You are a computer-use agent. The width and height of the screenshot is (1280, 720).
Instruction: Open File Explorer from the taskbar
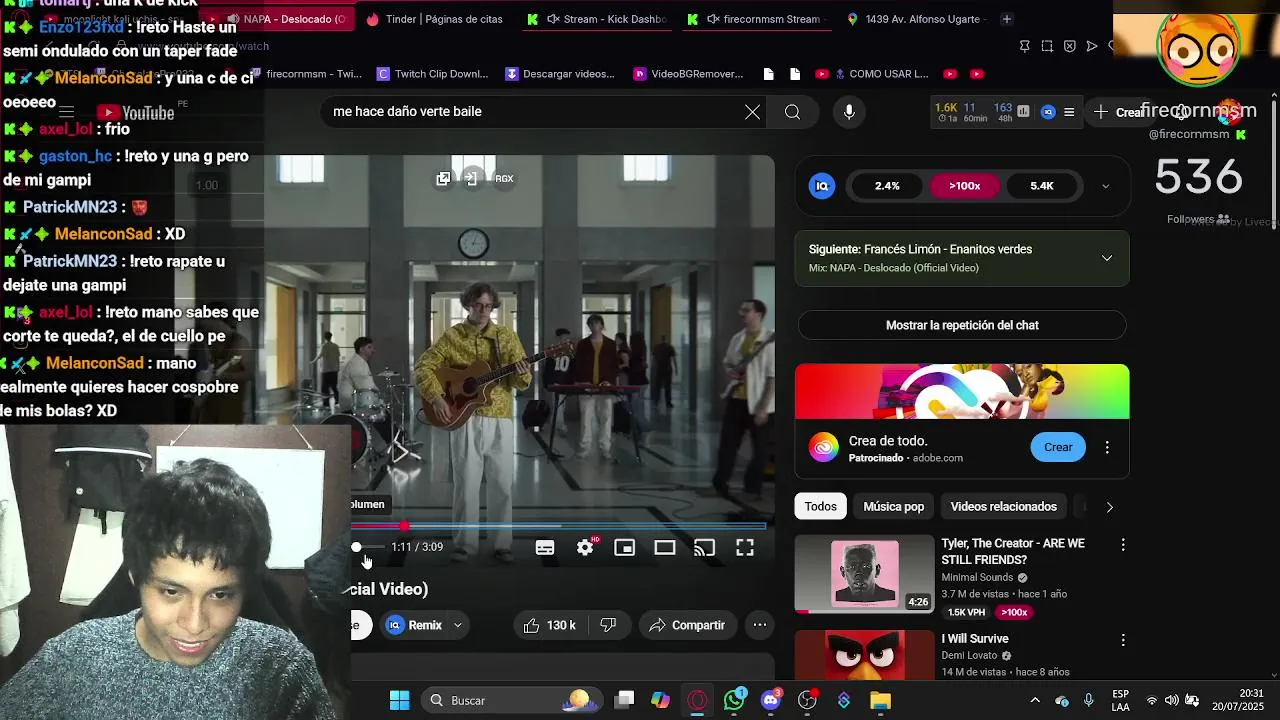pos(880,700)
